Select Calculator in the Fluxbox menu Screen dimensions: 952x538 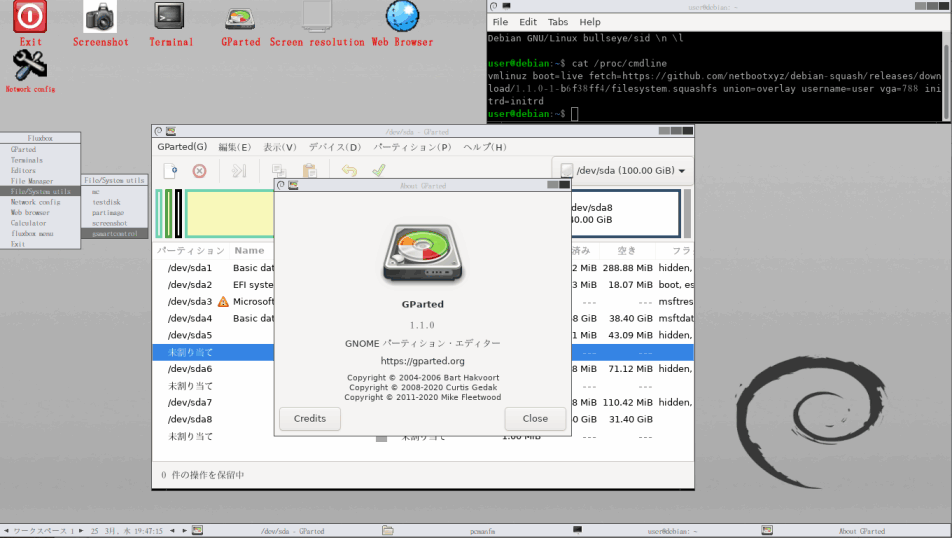pyautogui.click(x=40, y=223)
